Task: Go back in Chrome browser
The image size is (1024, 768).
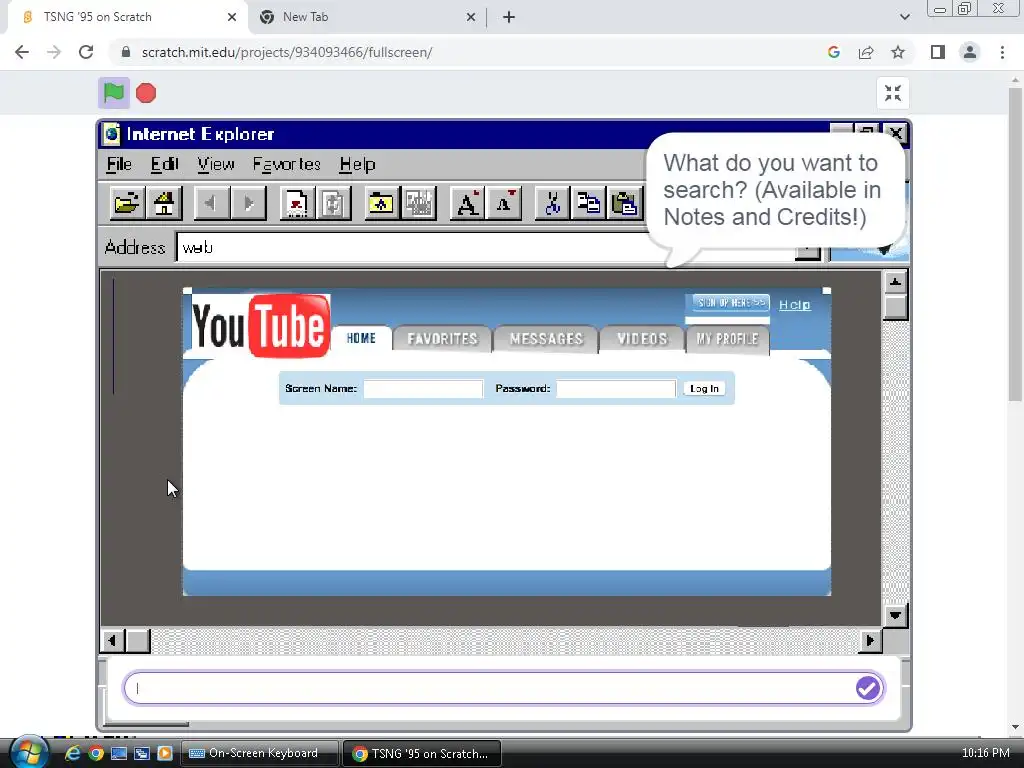Action: coord(22,52)
